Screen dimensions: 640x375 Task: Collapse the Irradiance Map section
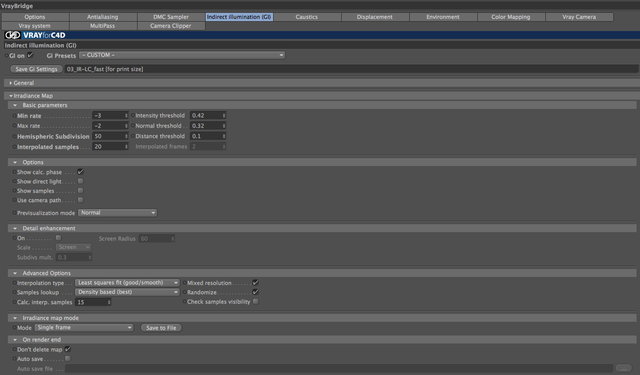pyautogui.click(x=11, y=96)
